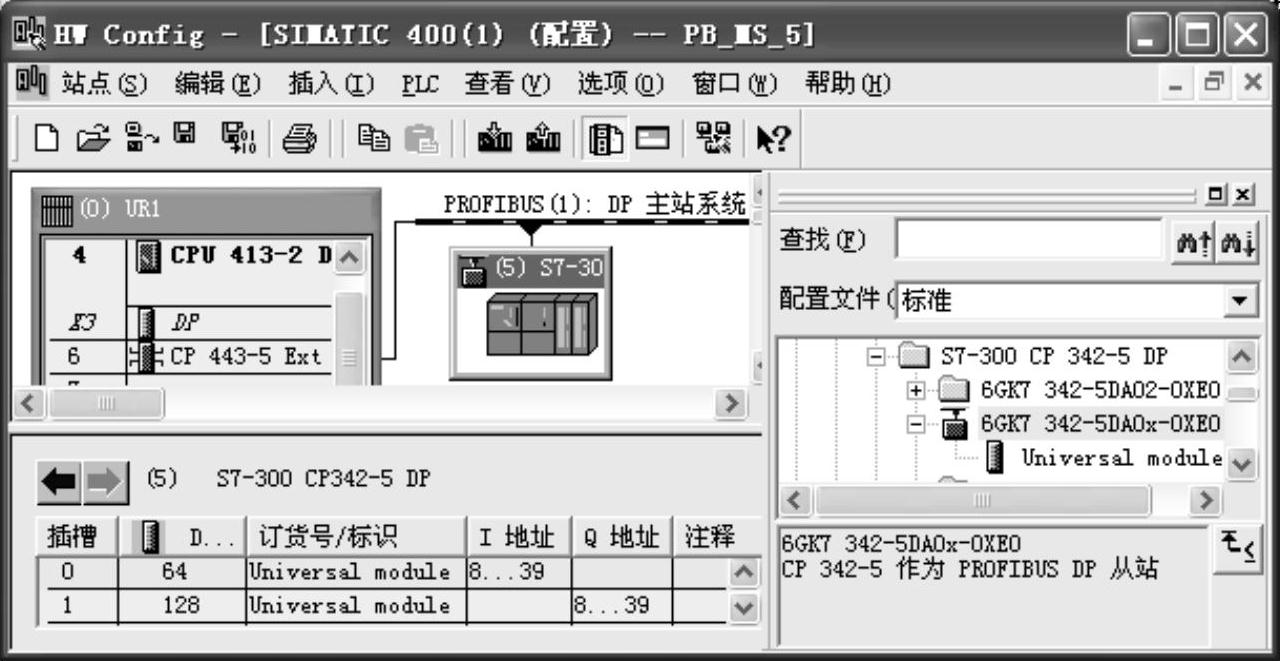Click the forward arrow in the detail pane
Viewport: 1280px width, 661px height.
[107, 483]
